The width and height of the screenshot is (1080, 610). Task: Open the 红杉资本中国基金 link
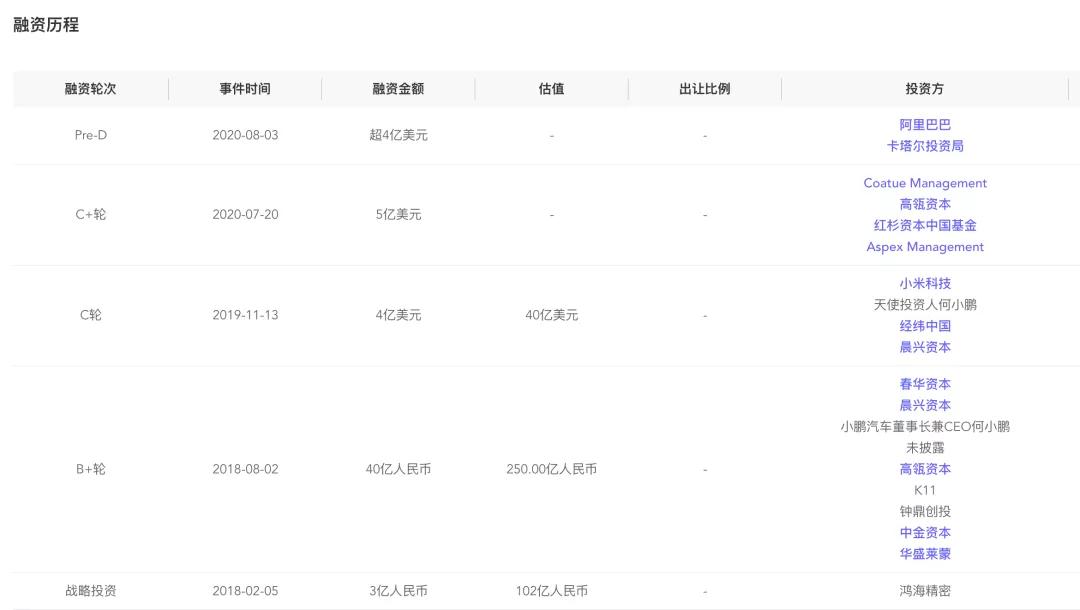point(925,225)
